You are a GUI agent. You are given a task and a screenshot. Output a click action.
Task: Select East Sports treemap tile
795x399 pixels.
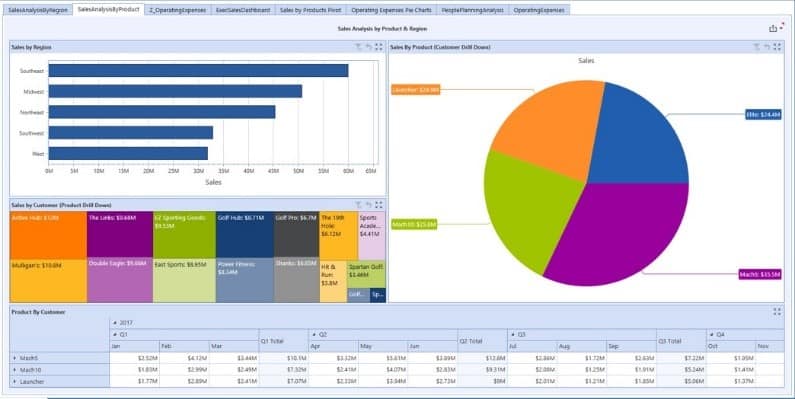[x=185, y=280]
